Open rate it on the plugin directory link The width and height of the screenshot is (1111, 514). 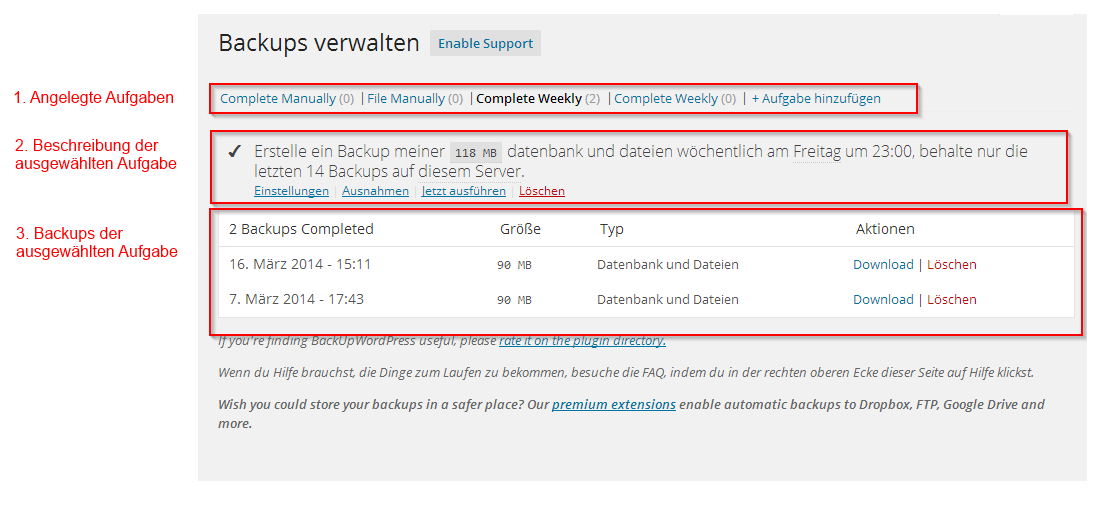coord(582,341)
